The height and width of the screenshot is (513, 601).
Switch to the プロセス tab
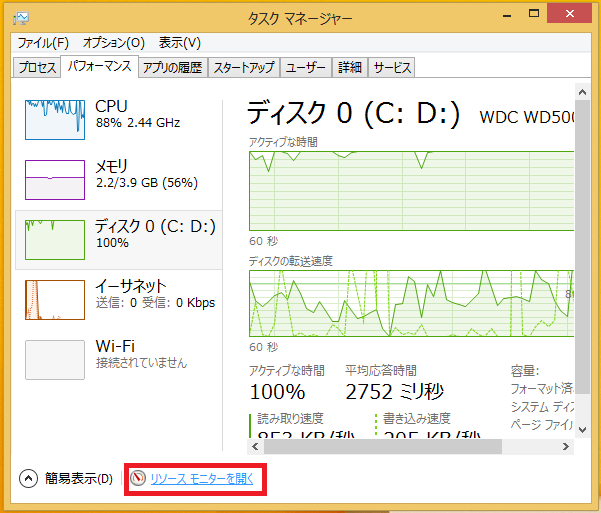[x=37, y=67]
